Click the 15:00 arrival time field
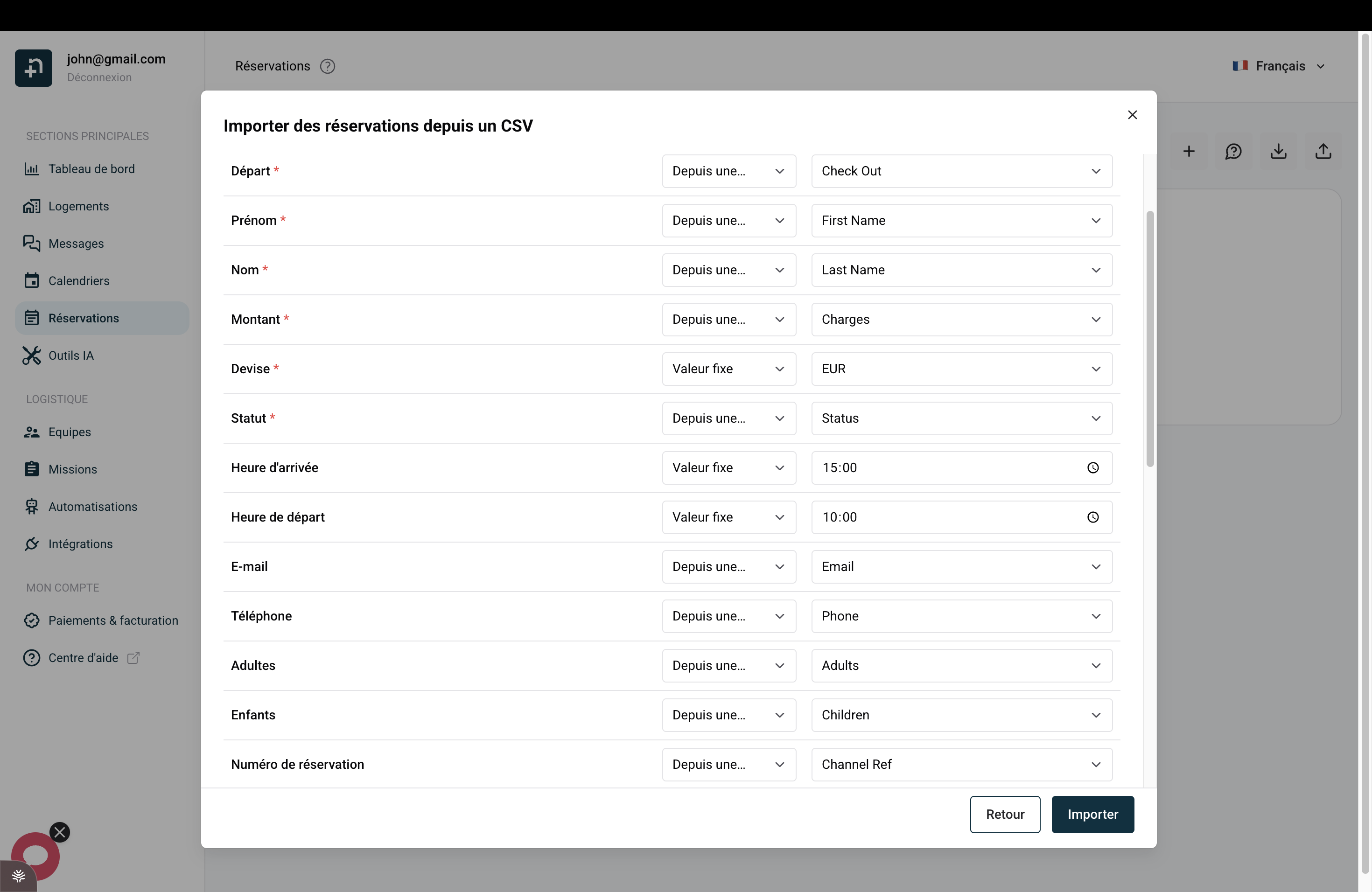1372x892 pixels. [x=961, y=468]
